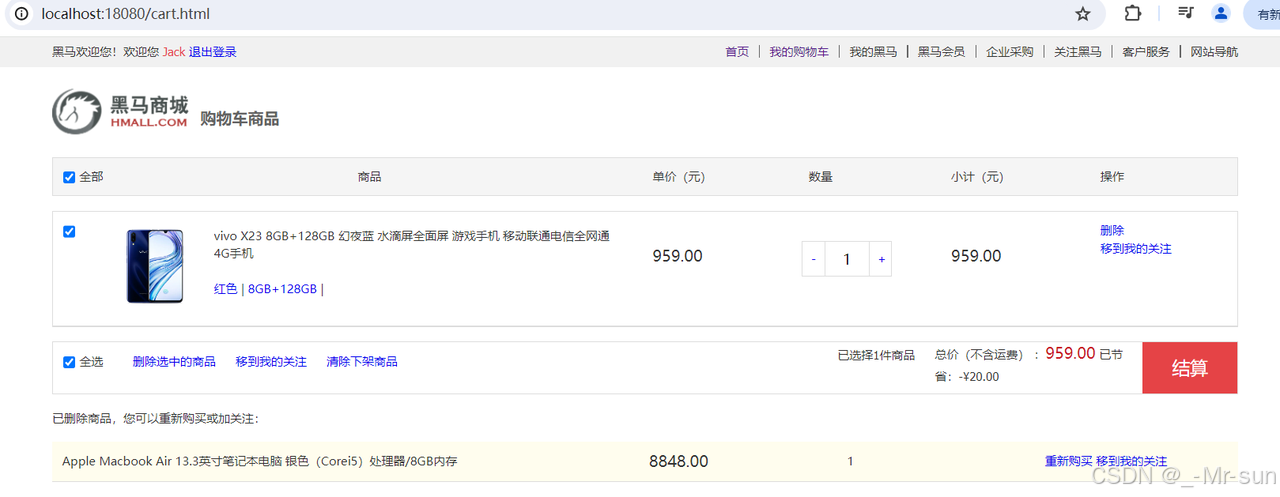1280x497 pixels.
Task: Click the 有新 update button in browser toolbar
Action: point(1263,14)
